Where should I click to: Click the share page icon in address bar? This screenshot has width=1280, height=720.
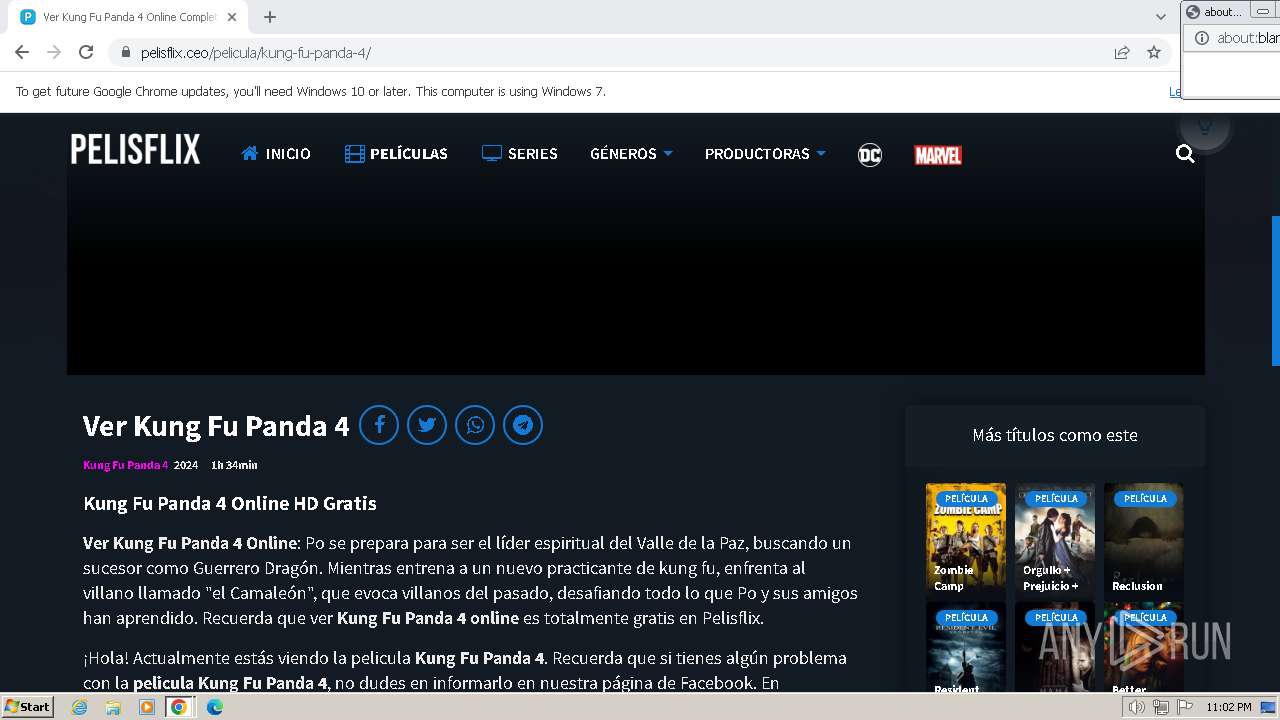coord(1122,53)
